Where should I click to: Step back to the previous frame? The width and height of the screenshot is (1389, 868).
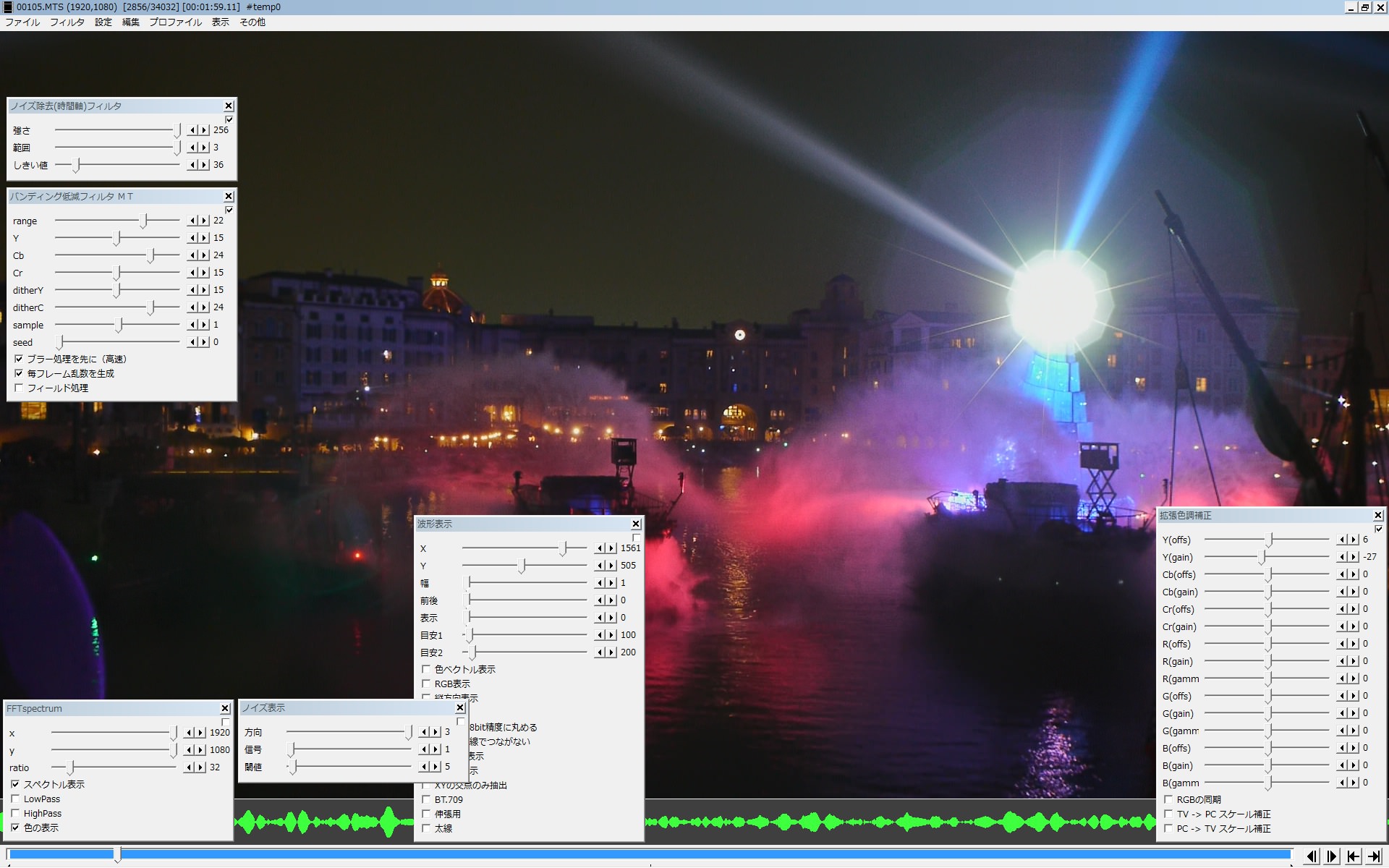point(1311,856)
